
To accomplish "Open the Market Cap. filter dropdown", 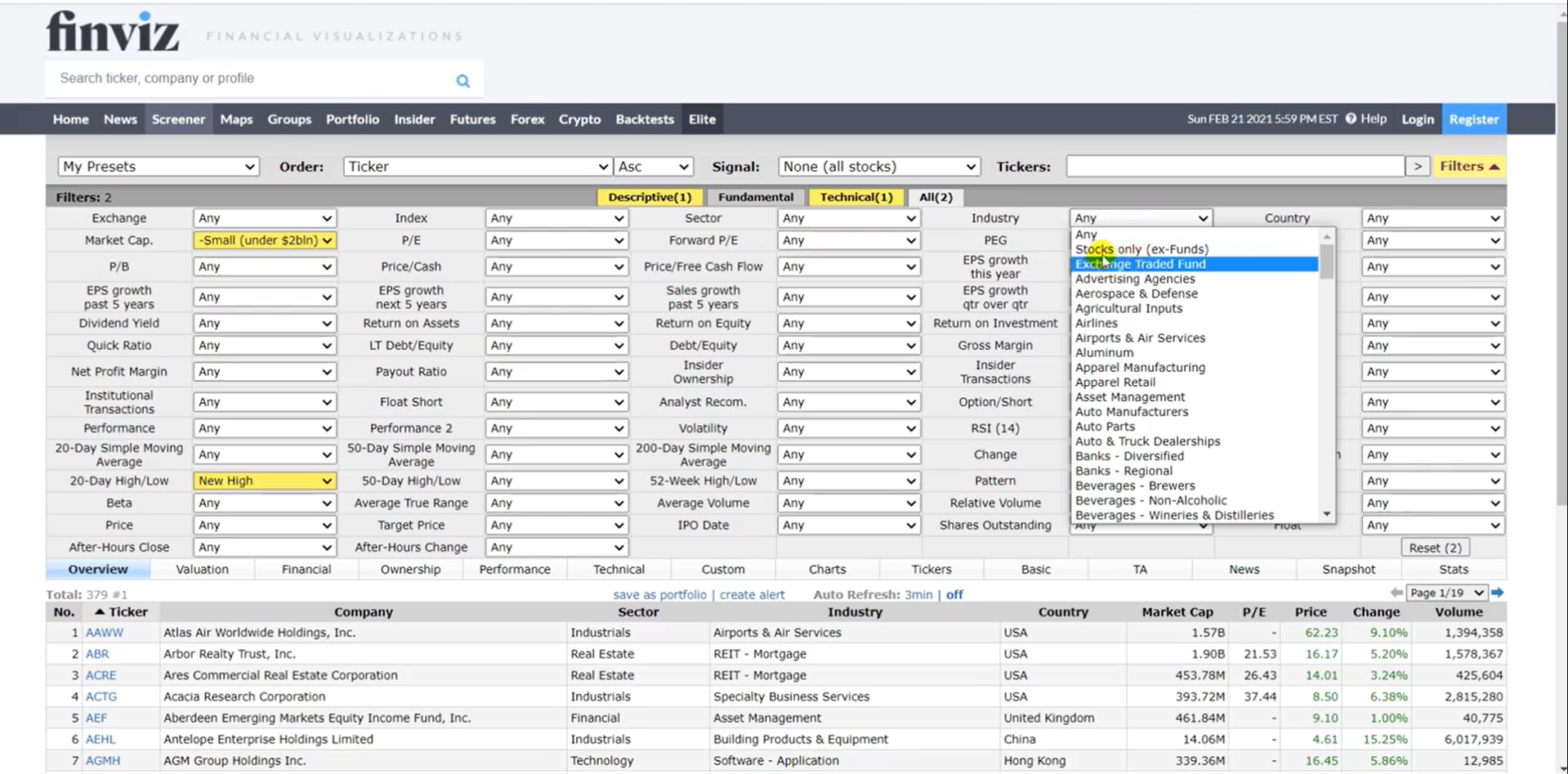I will coord(265,240).
